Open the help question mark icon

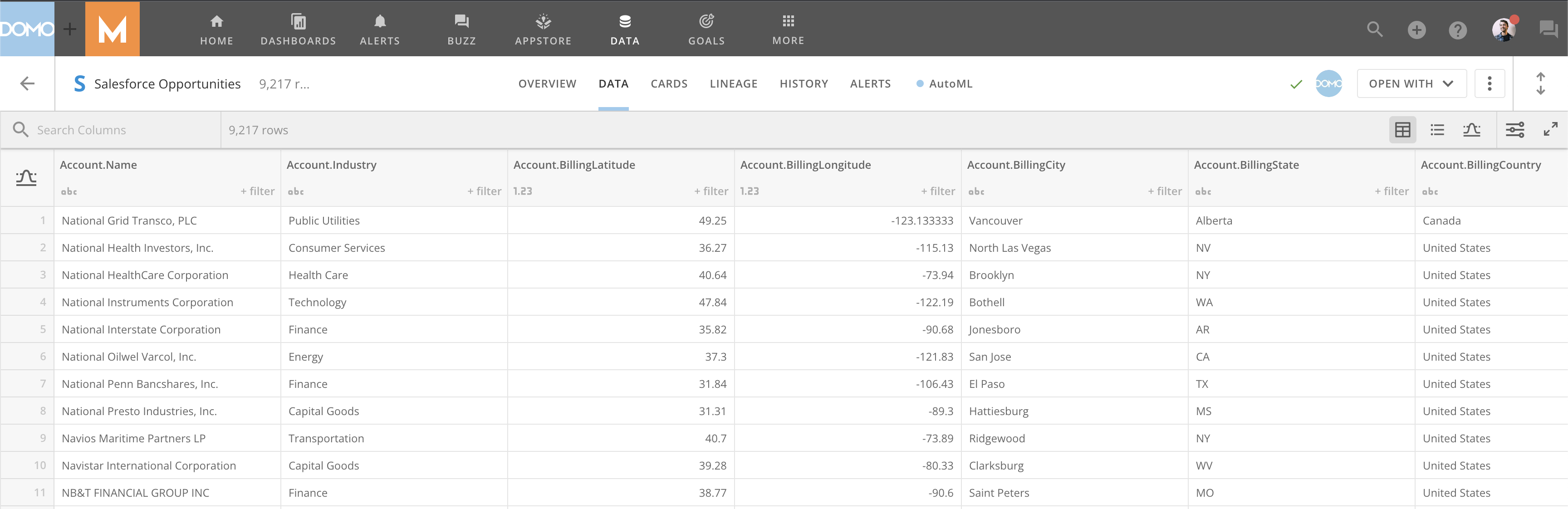(x=1457, y=30)
